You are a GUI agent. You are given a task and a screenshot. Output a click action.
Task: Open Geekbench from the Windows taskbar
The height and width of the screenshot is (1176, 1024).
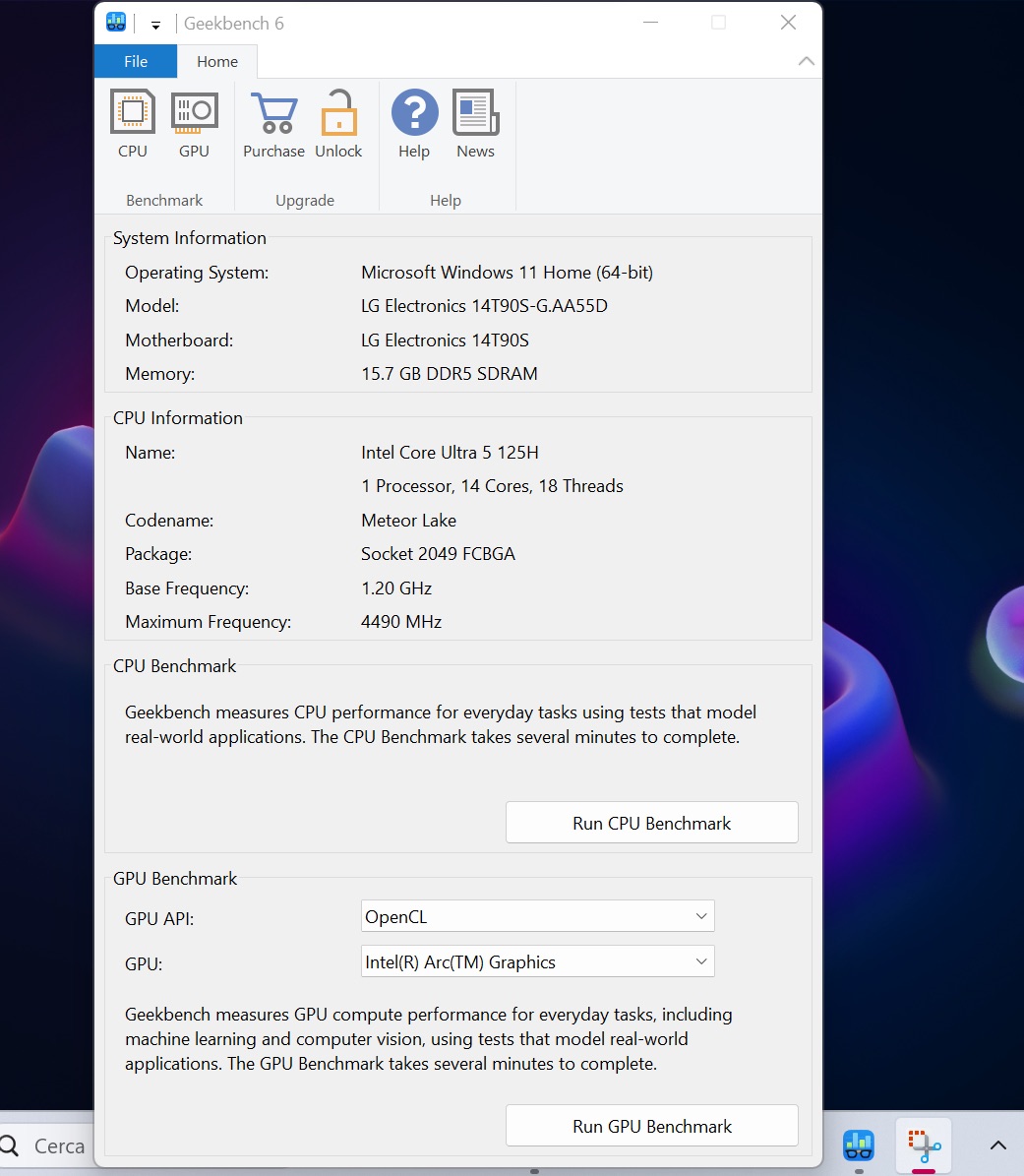point(859,1145)
